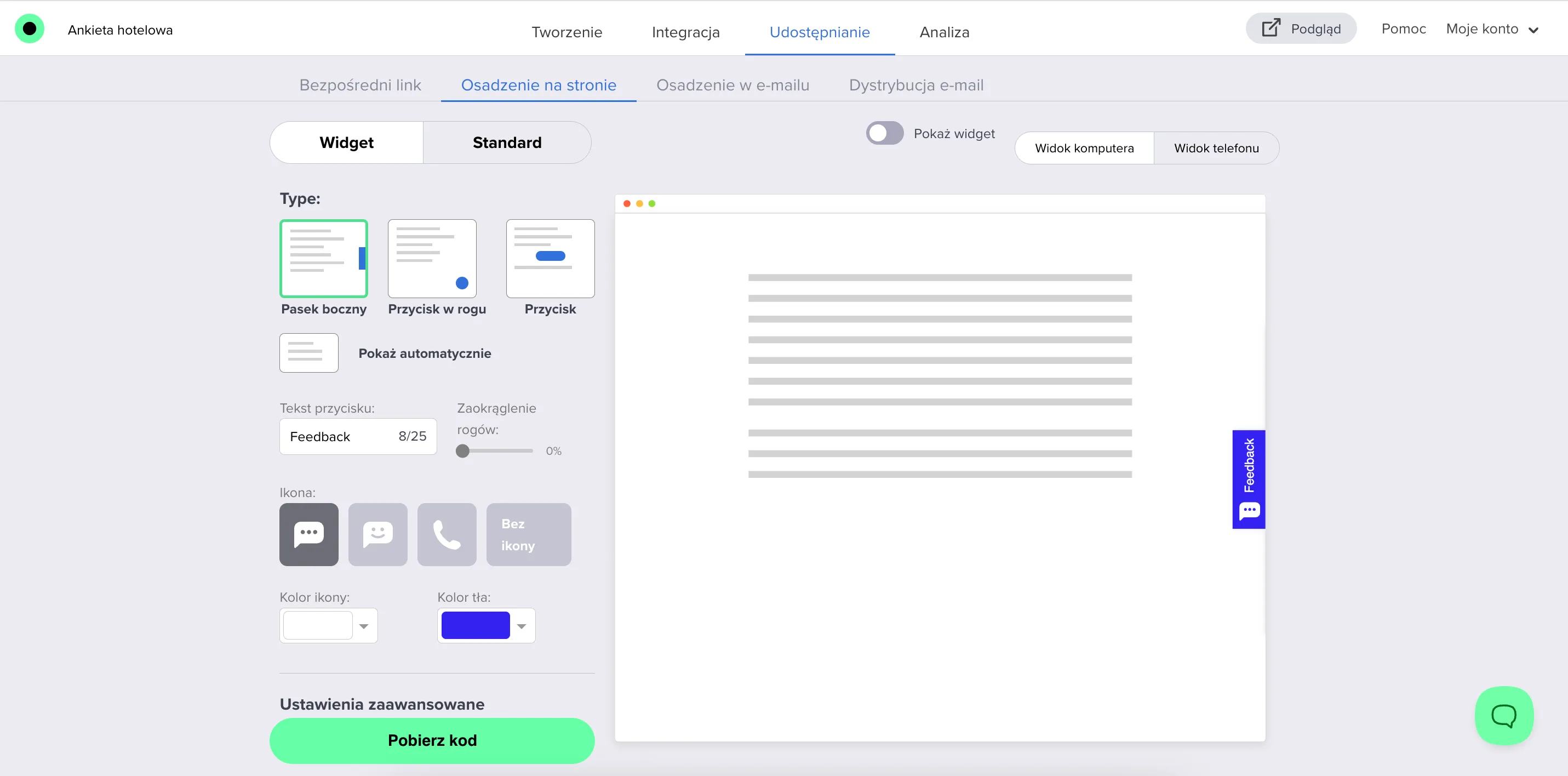Switch to the Analiza tab
This screenshot has height=776, width=1568.
coord(944,32)
